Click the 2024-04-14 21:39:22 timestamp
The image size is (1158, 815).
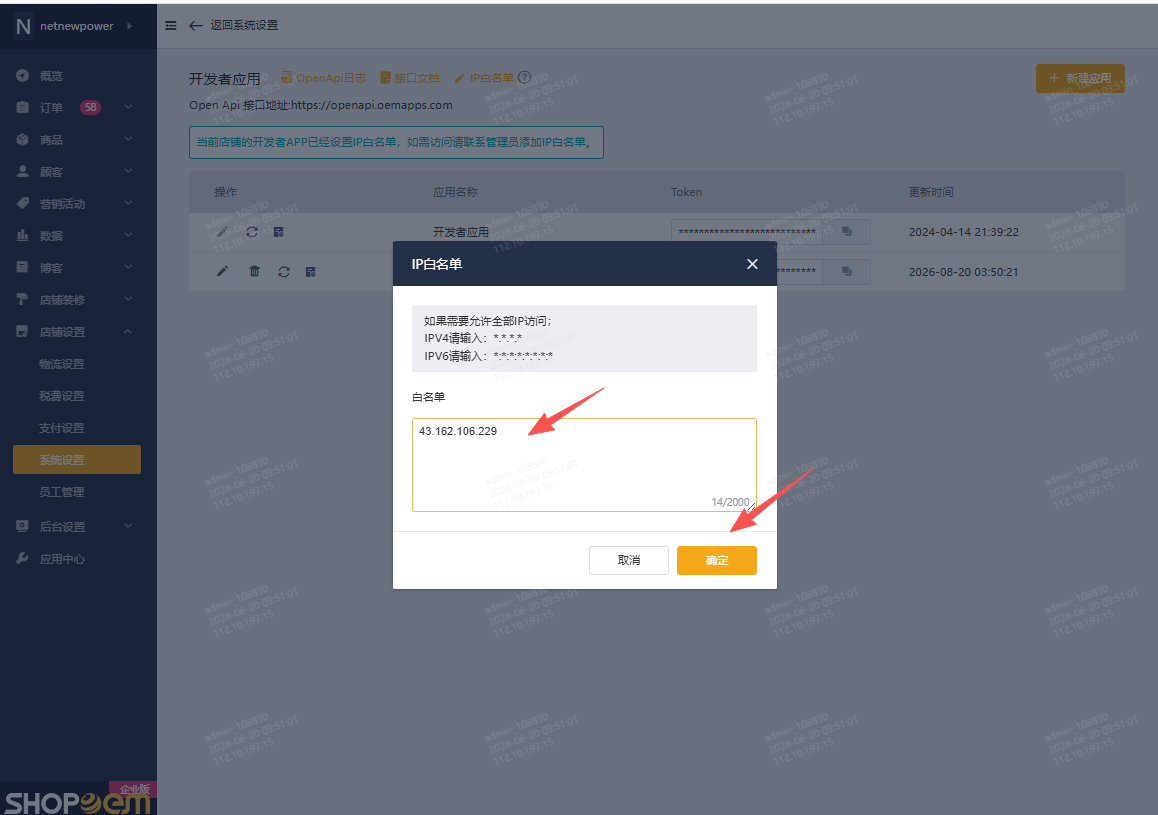point(964,232)
